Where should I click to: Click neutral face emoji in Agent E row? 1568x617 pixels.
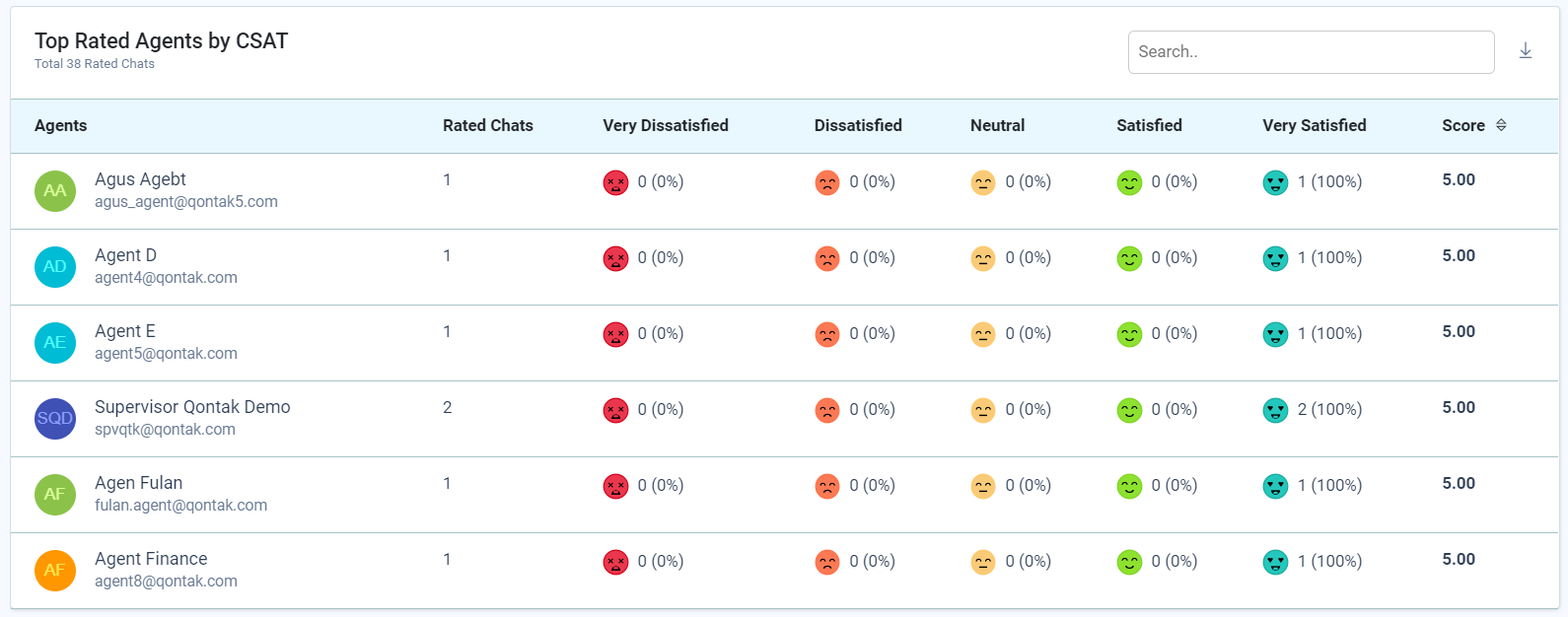tap(983, 335)
